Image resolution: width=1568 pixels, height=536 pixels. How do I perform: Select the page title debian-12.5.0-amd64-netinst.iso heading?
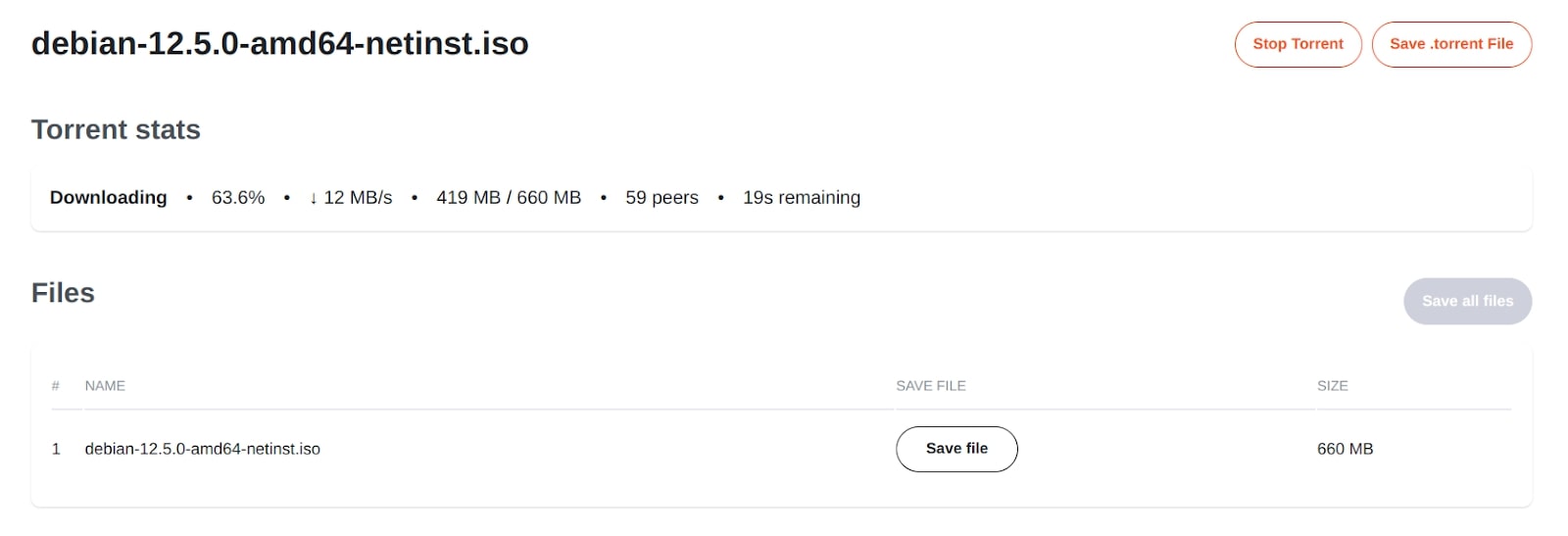point(280,44)
